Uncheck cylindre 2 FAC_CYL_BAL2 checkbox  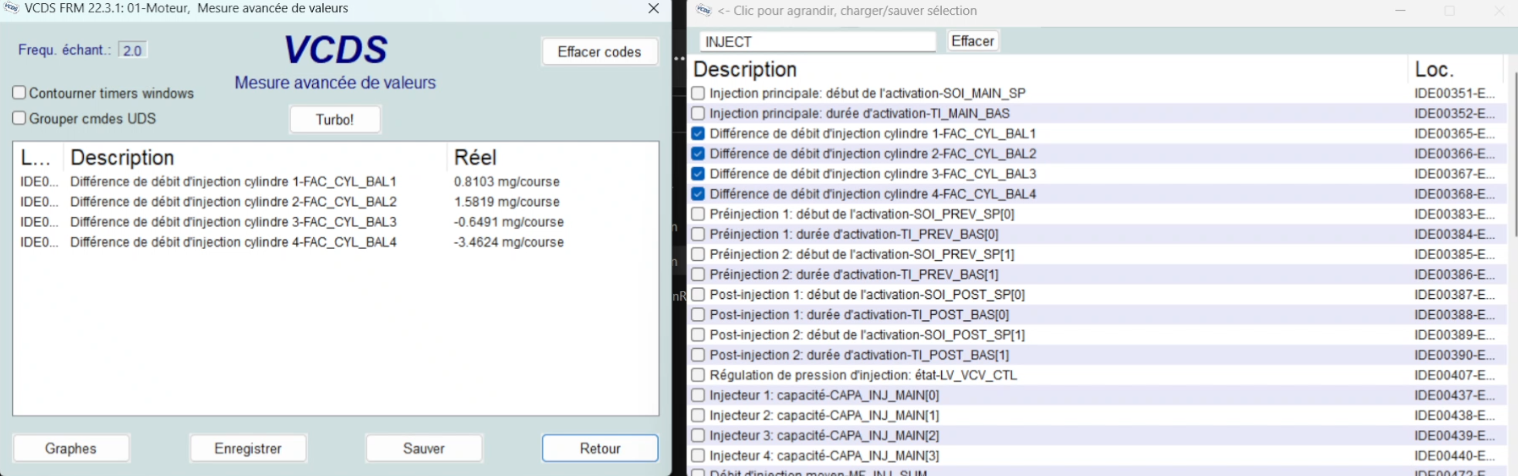(698, 153)
